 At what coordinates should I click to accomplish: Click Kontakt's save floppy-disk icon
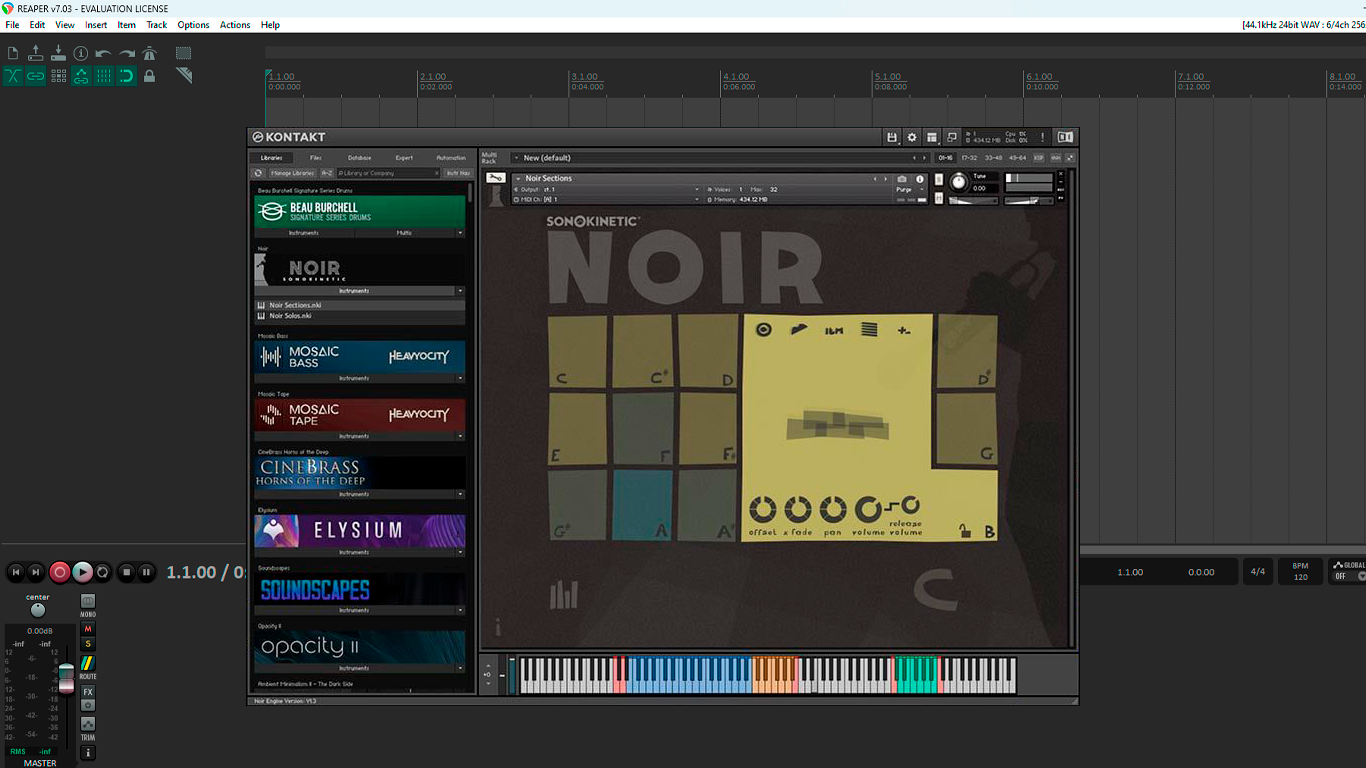[x=892, y=137]
